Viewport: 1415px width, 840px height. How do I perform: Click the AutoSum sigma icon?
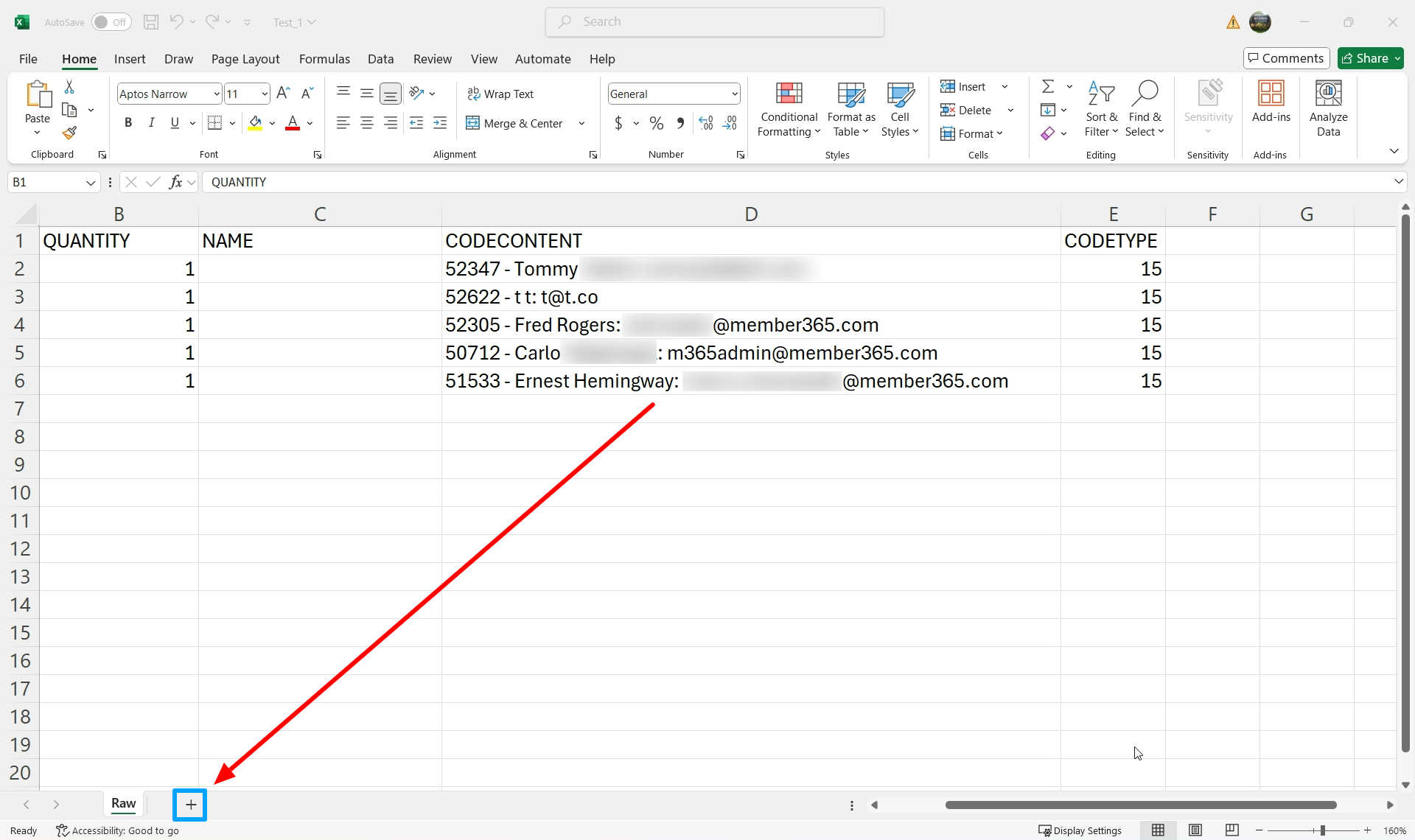pyautogui.click(x=1047, y=87)
